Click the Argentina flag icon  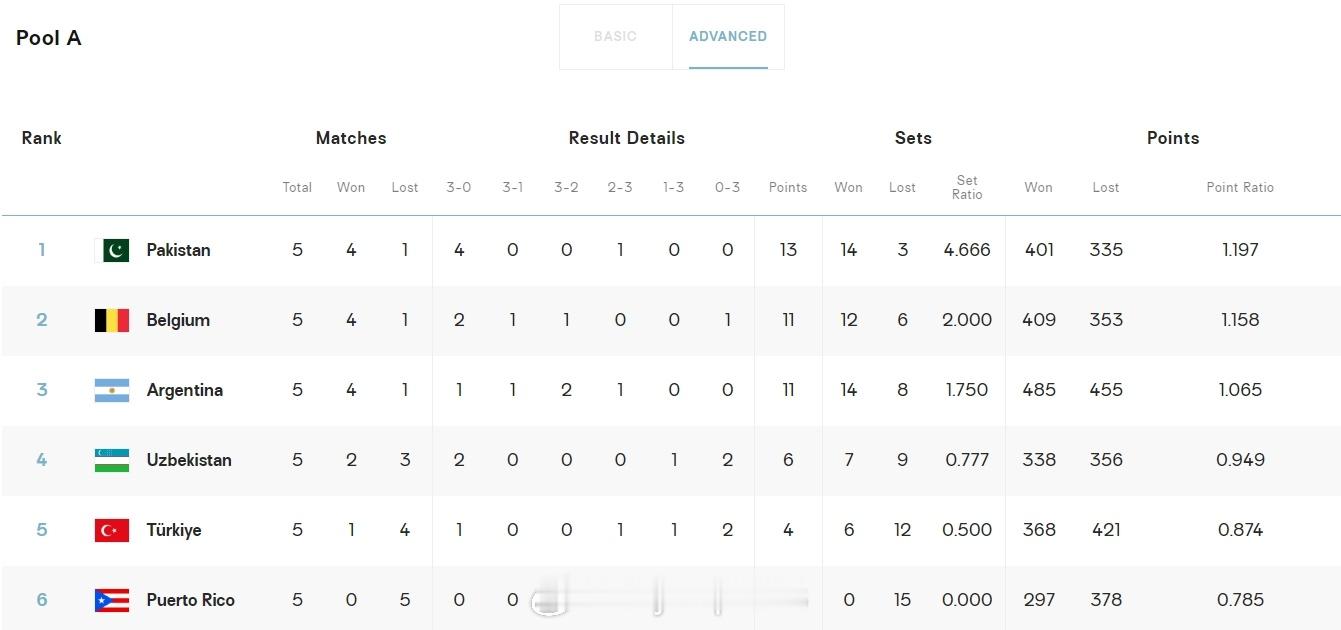click(112, 390)
